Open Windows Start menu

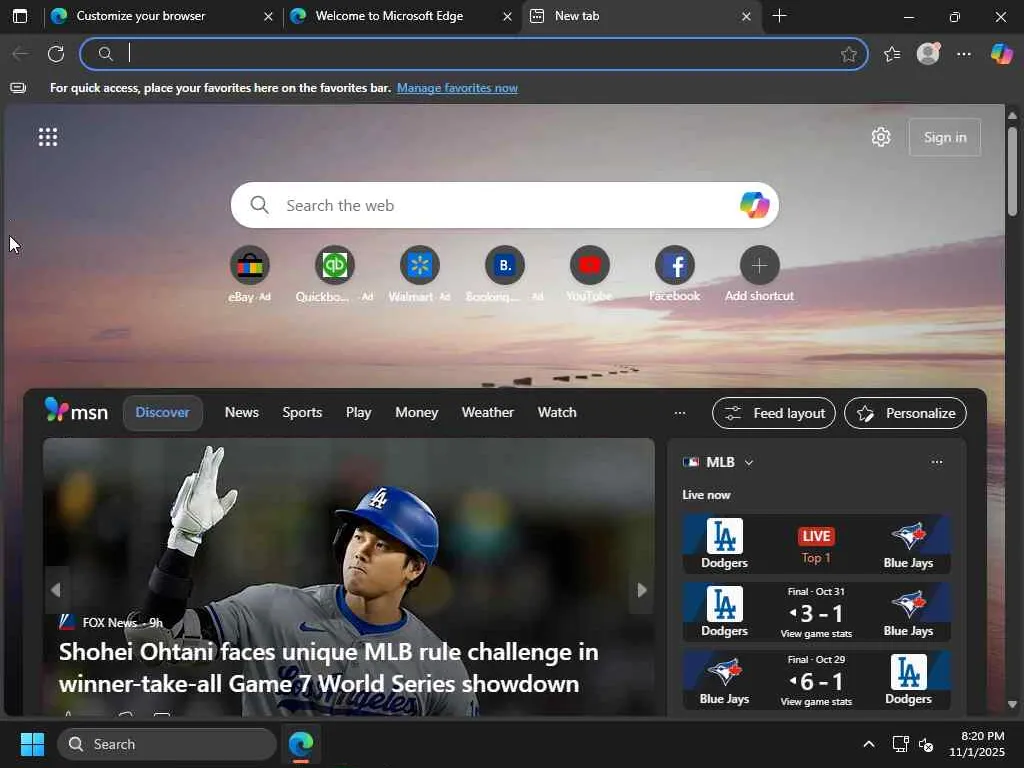point(32,744)
